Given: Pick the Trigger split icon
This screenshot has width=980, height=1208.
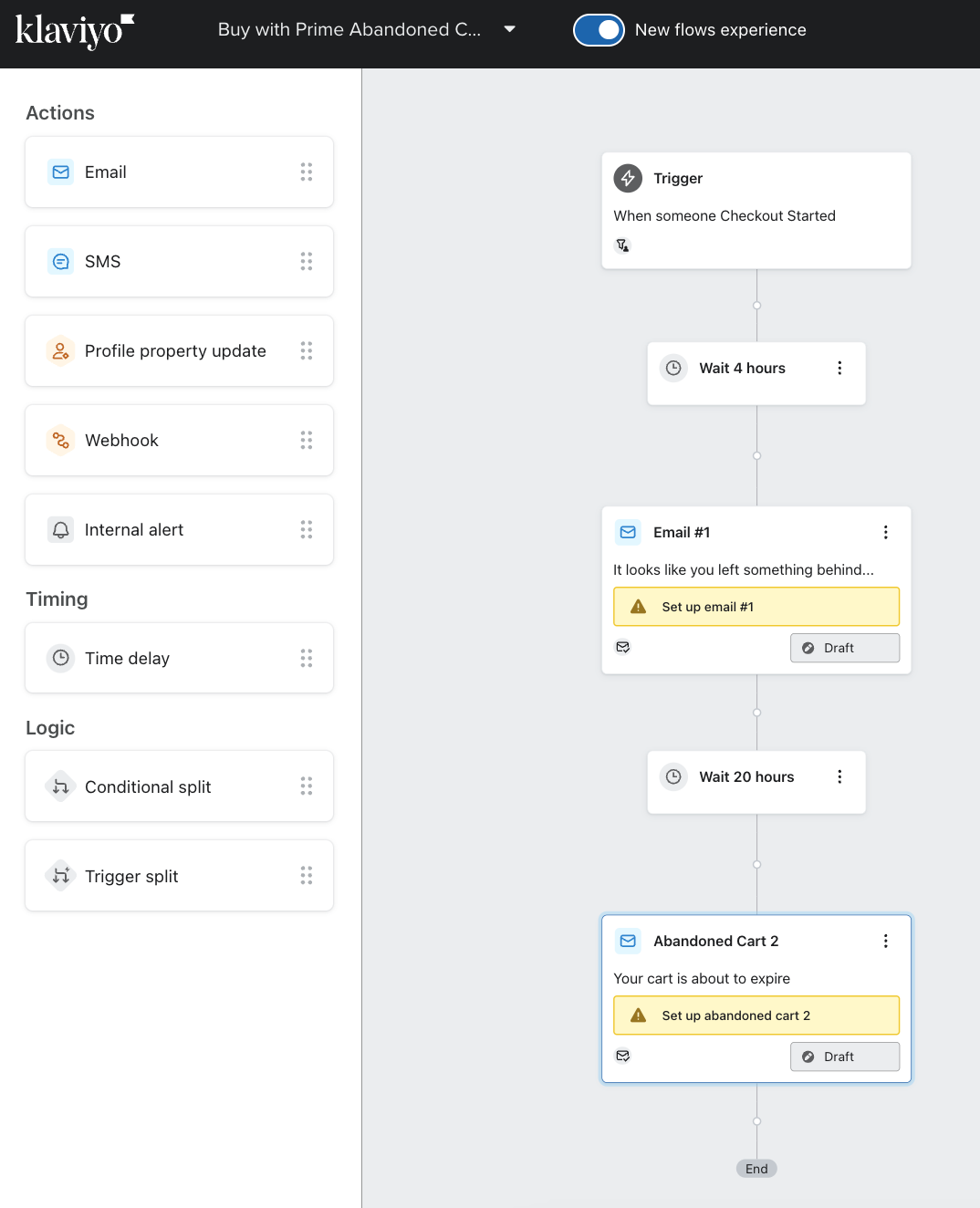Looking at the screenshot, I should (x=61, y=876).
